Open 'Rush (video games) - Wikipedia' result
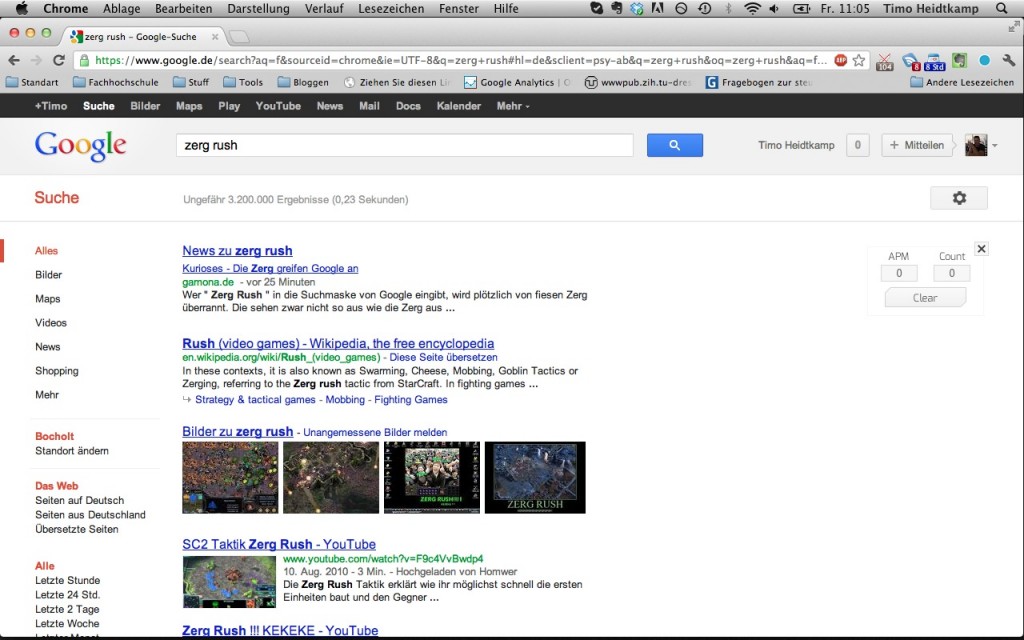Image resolution: width=1024 pixels, height=640 pixels. pyautogui.click(x=338, y=344)
